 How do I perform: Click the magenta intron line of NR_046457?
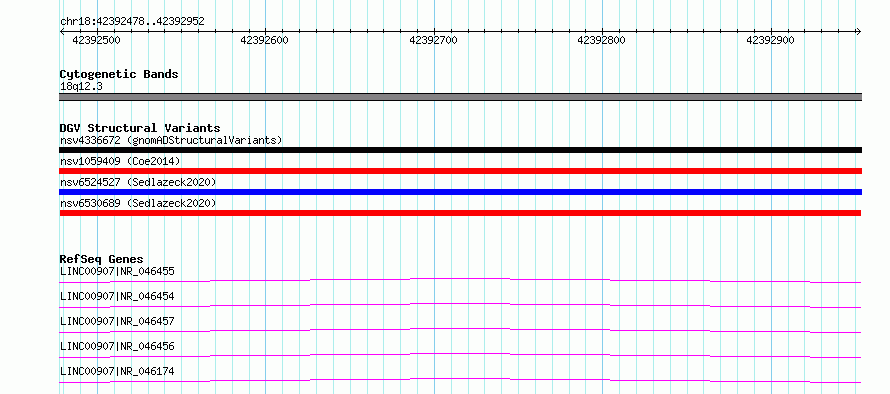[x=460, y=329]
